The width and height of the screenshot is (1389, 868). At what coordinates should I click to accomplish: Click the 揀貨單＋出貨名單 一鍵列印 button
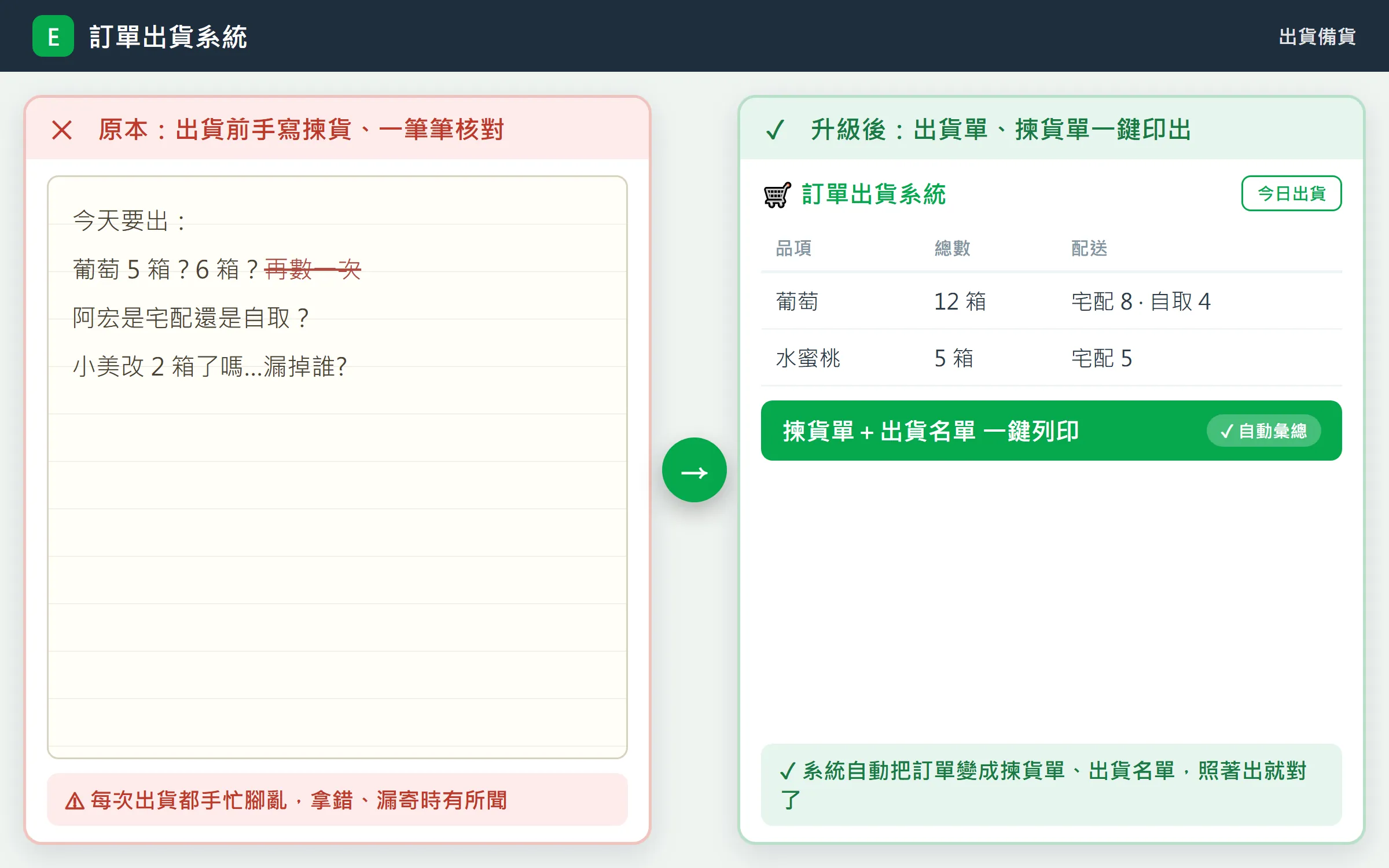(x=1051, y=431)
